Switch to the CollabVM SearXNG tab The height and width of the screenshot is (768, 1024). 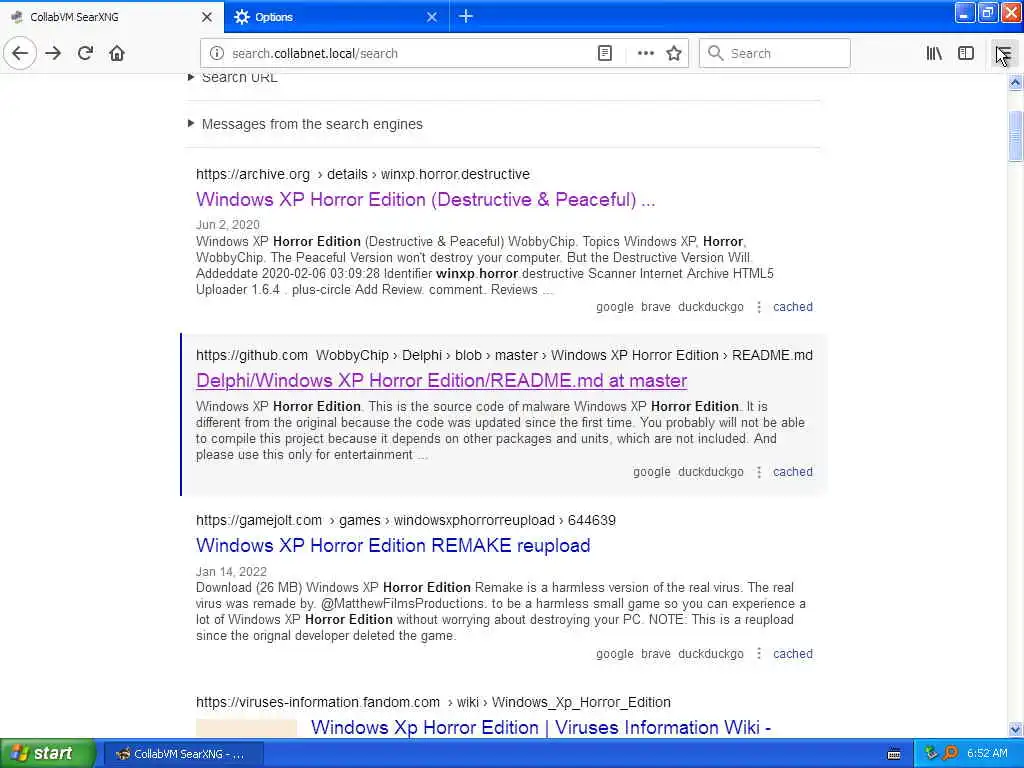pos(111,17)
